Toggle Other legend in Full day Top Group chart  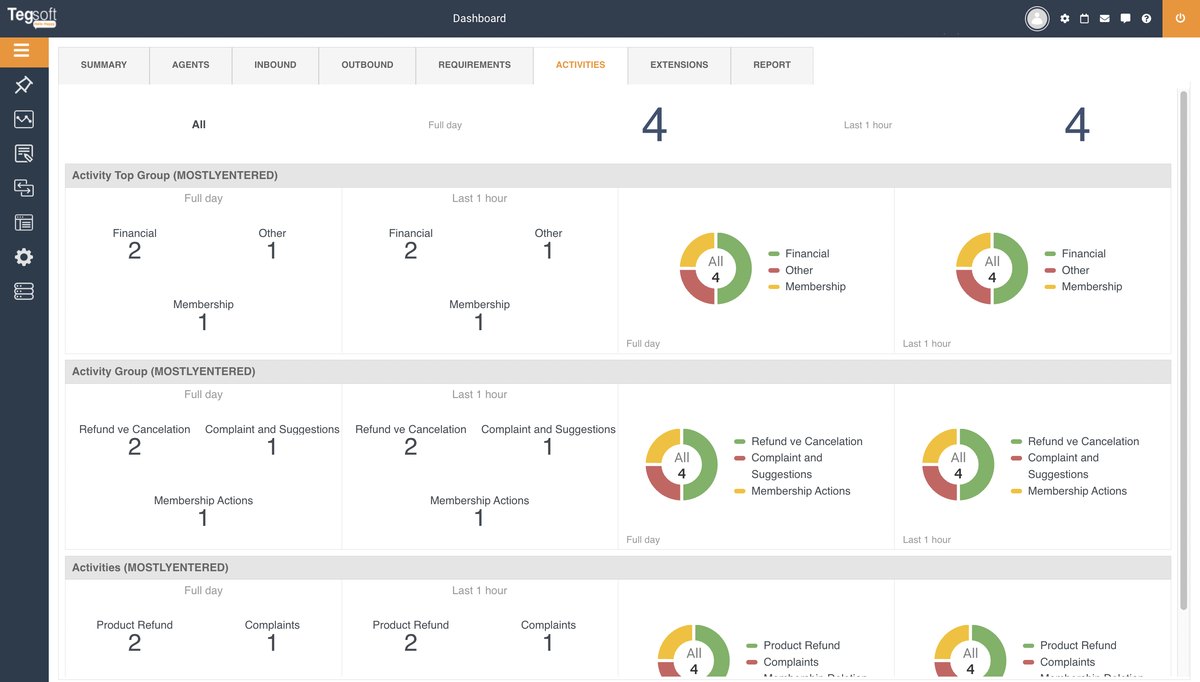[x=791, y=270]
